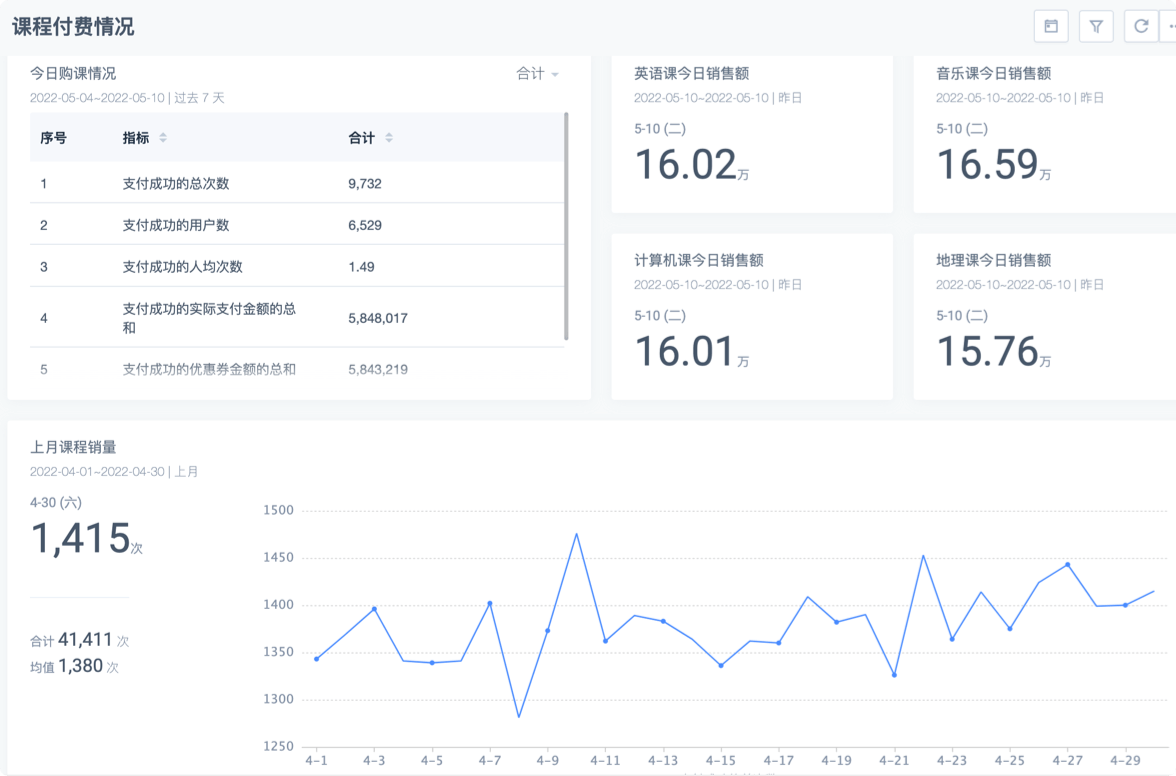Open the filter funnel icon
Viewport: 1176px width, 776px height.
(1096, 26)
